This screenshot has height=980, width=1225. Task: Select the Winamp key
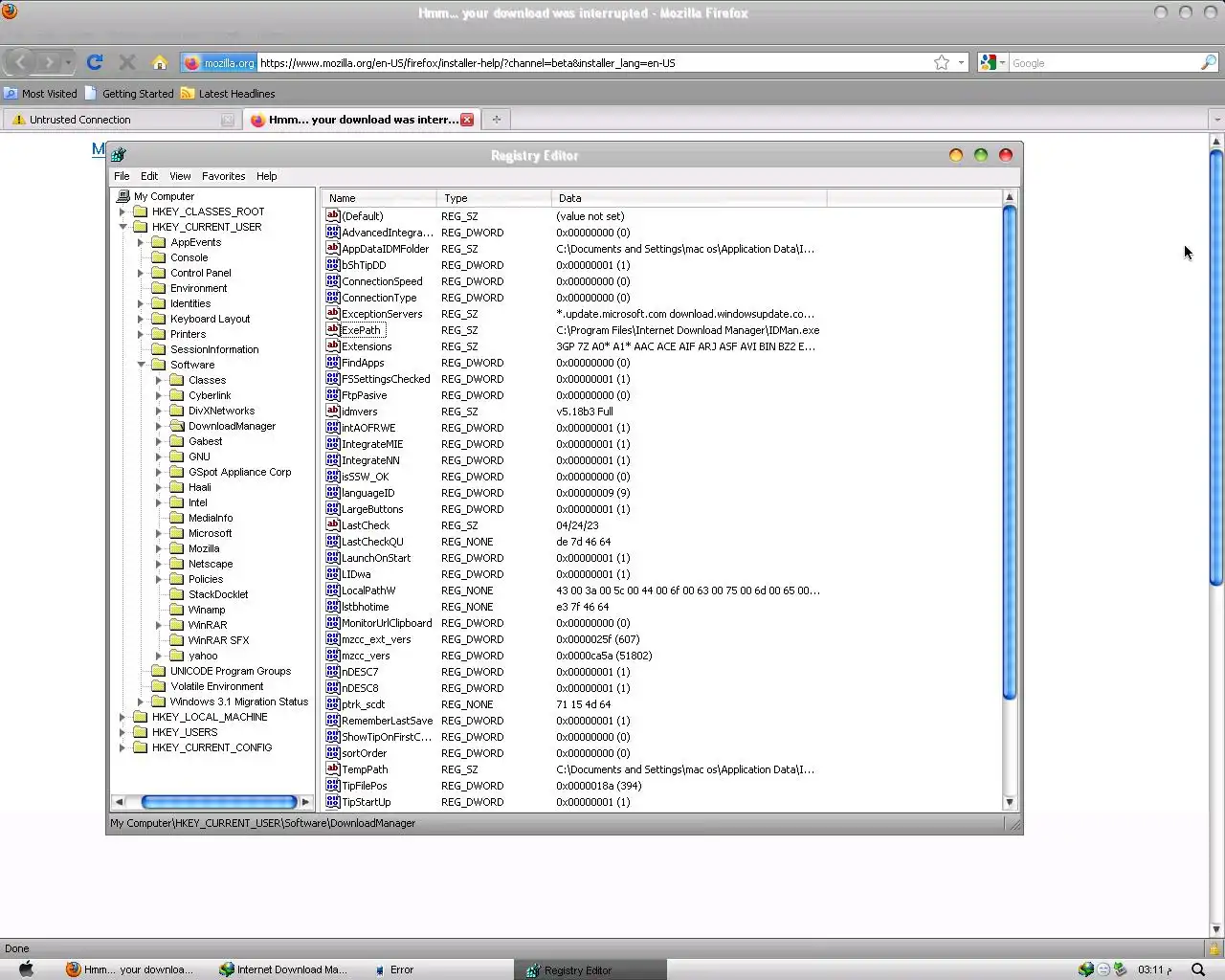(x=207, y=610)
